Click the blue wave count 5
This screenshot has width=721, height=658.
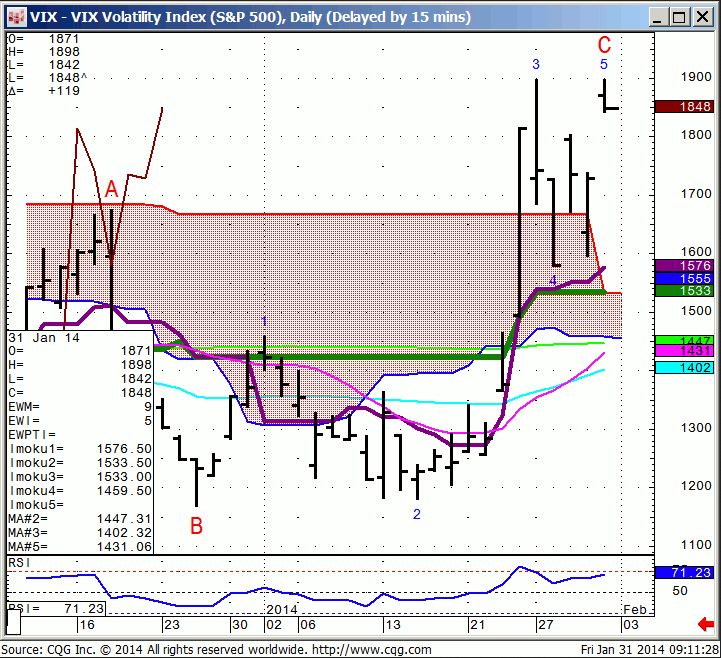[604, 64]
